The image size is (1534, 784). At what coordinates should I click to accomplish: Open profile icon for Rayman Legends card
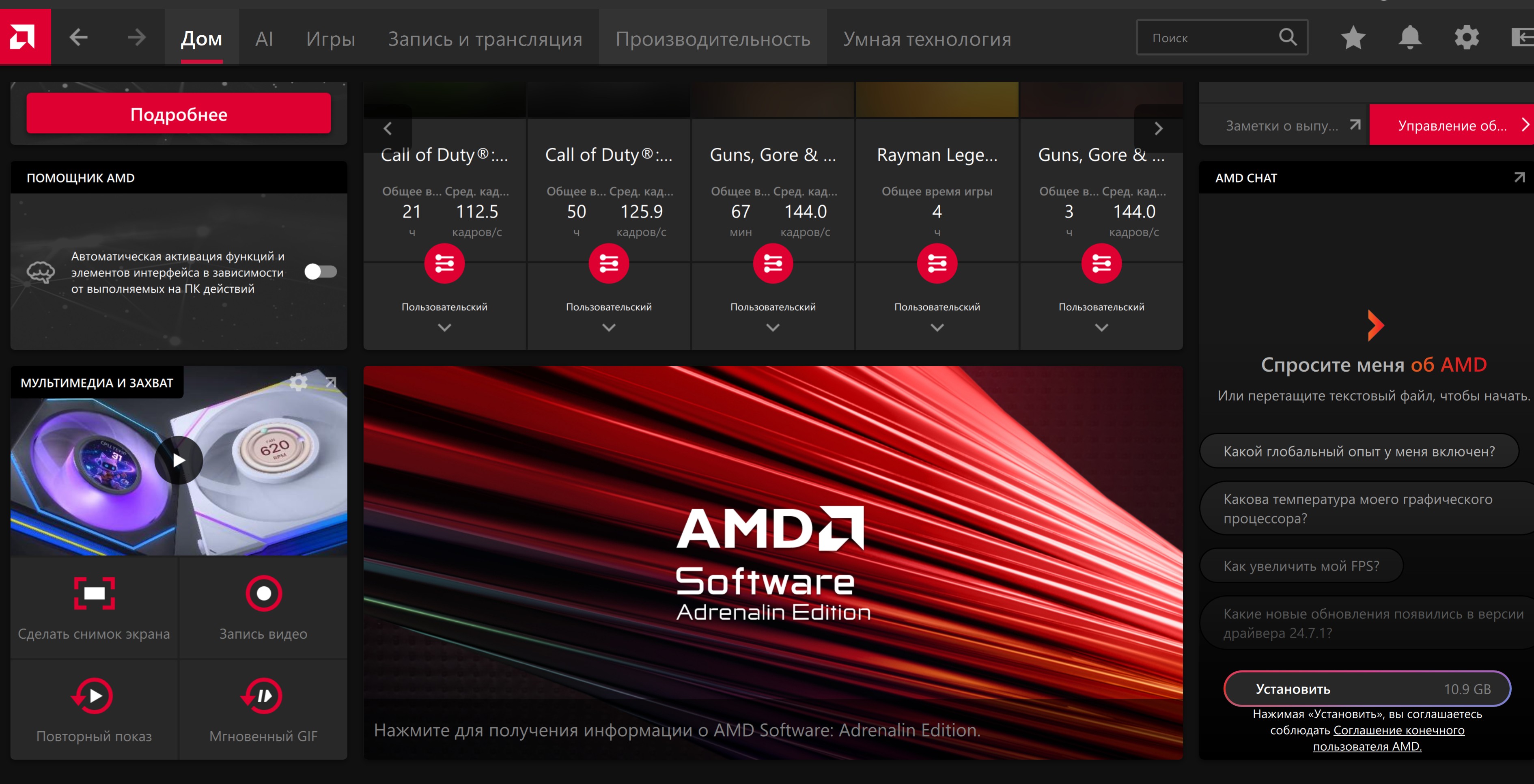[x=937, y=263]
